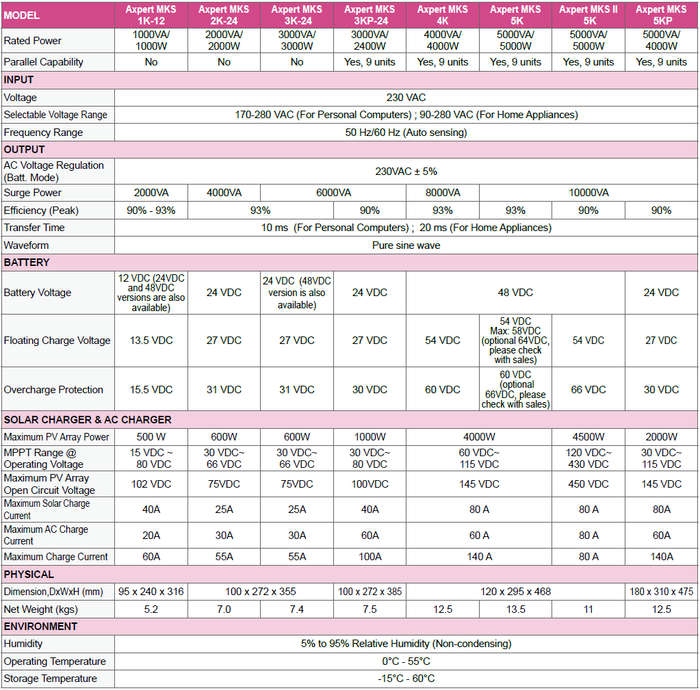700x690 pixels.
Task: Click the PHYSICAL section header
Action: pos(350,574)
